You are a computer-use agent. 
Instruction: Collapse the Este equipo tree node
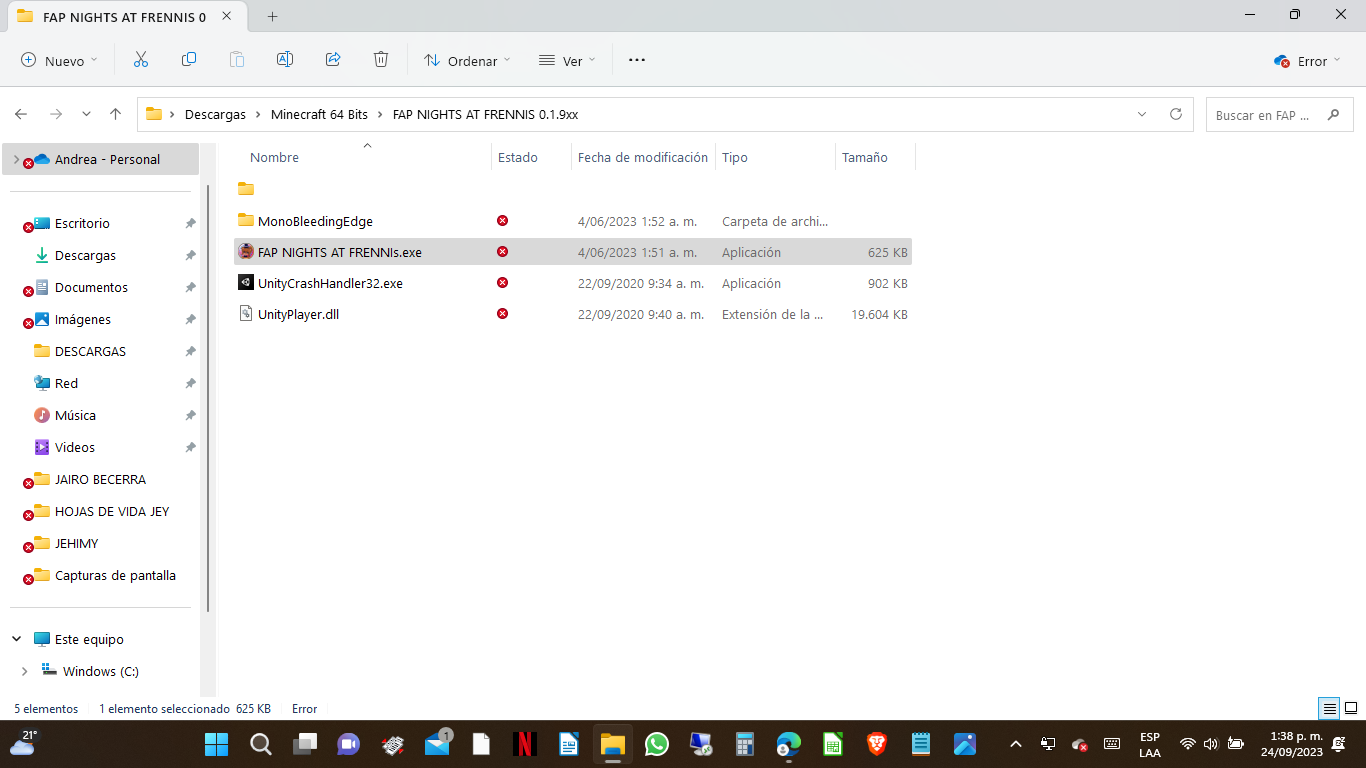17,639
